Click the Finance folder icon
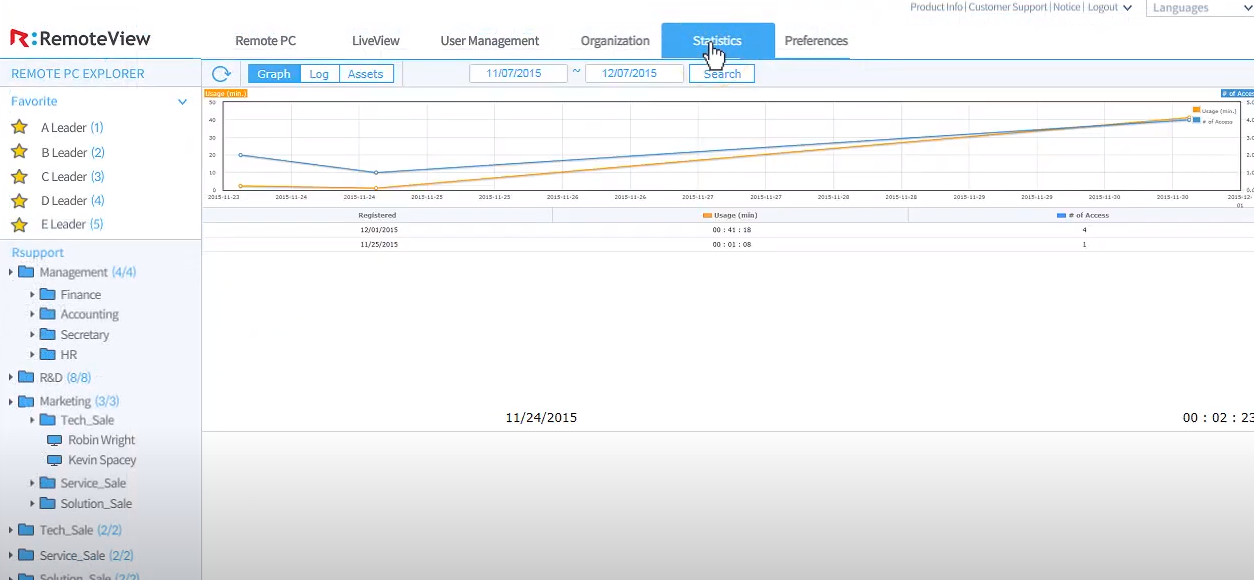This screenshot has height=580, width=1254. (x=47, y=294)
